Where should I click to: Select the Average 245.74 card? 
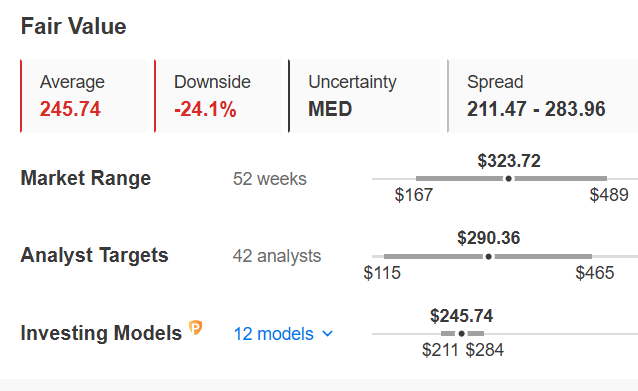(x=83, y=96)
